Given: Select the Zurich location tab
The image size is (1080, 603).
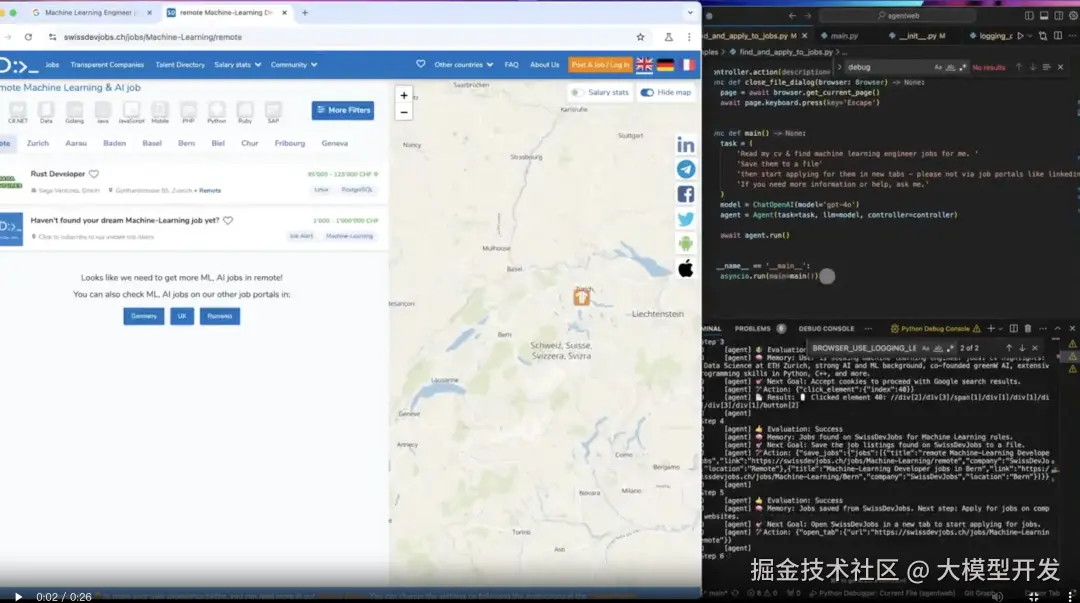Looking at the screenshot, I should (x=38, y=143).
